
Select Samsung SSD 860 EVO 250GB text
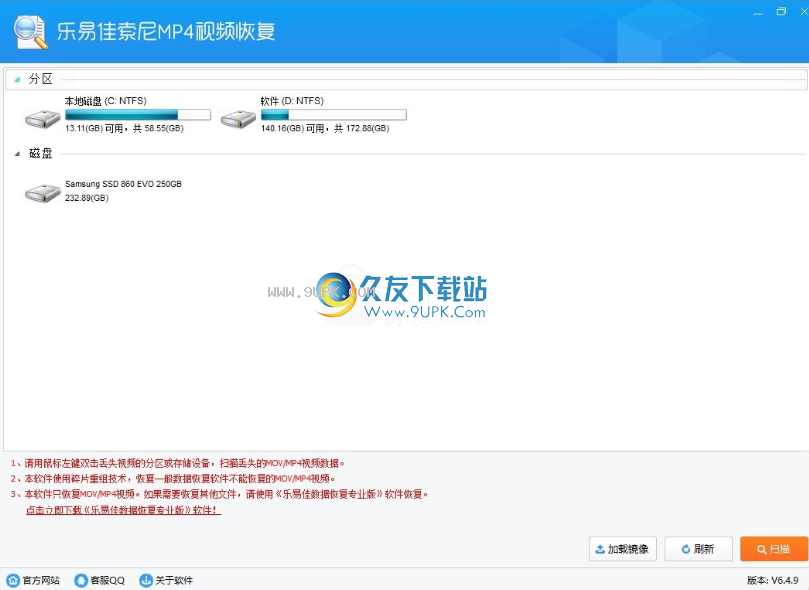coord(123,184)
